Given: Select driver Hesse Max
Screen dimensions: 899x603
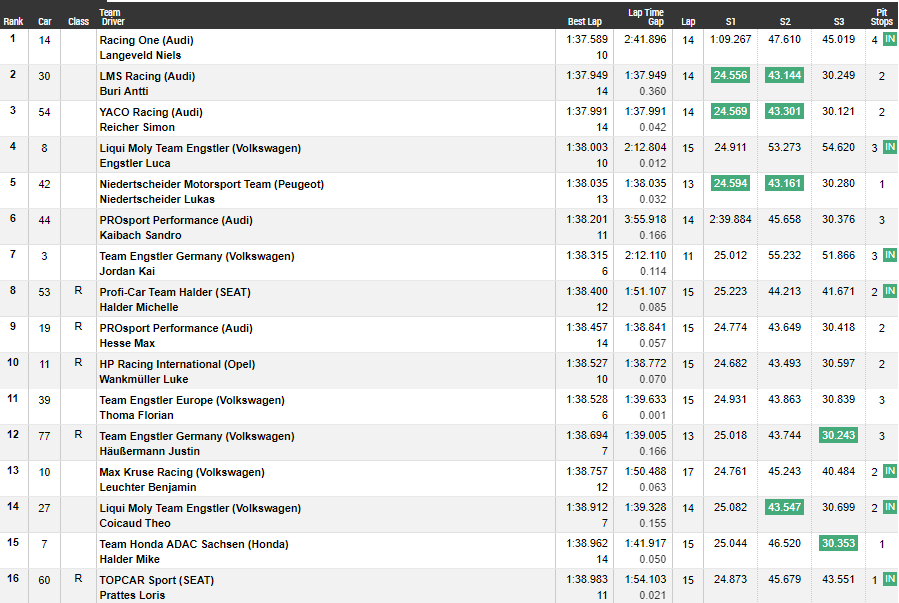Looking at the screenshot, I should (127, 343).
